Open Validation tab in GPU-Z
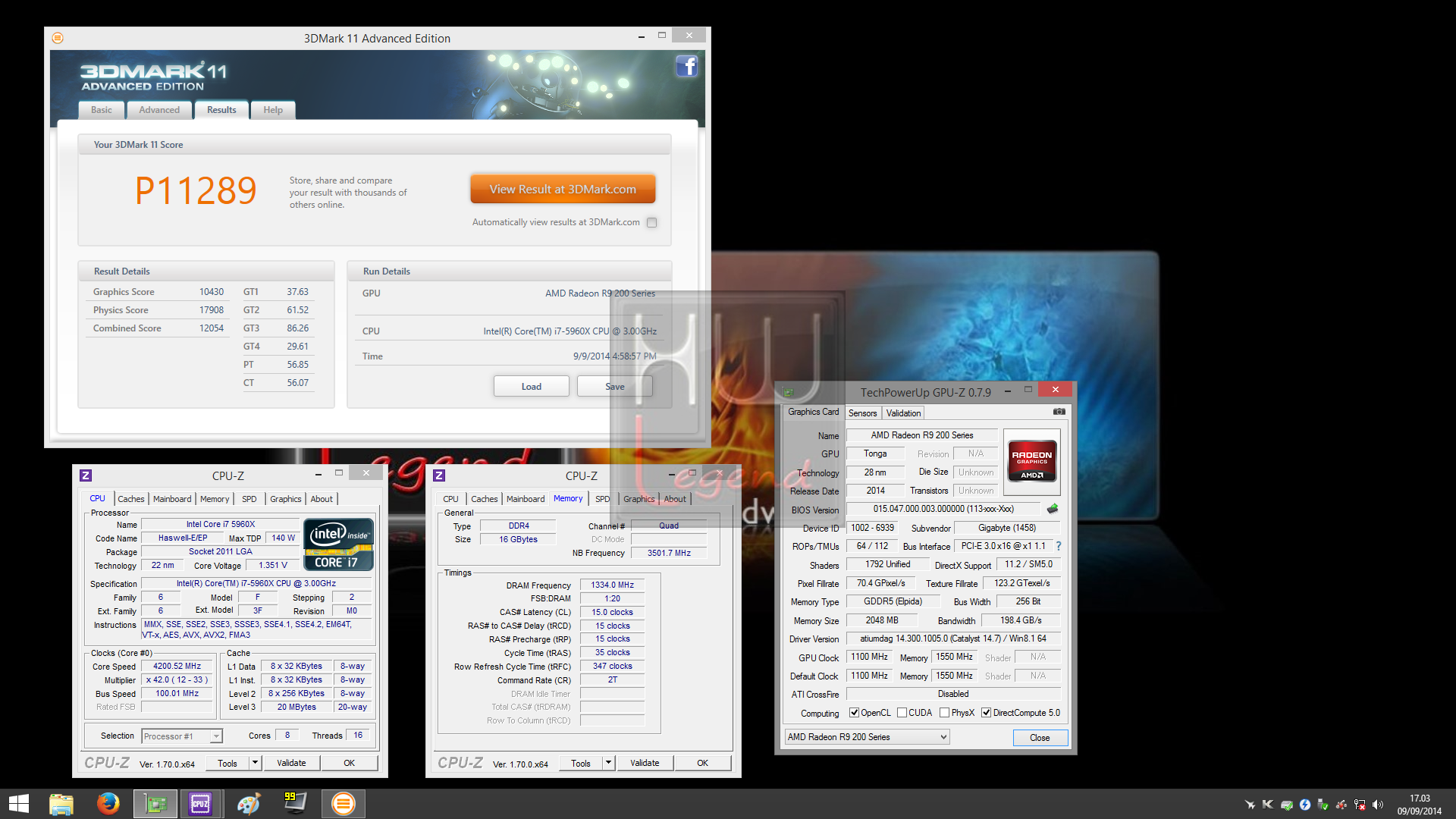The height and width of the screenshot is (819, 1456). coord(903,413)
